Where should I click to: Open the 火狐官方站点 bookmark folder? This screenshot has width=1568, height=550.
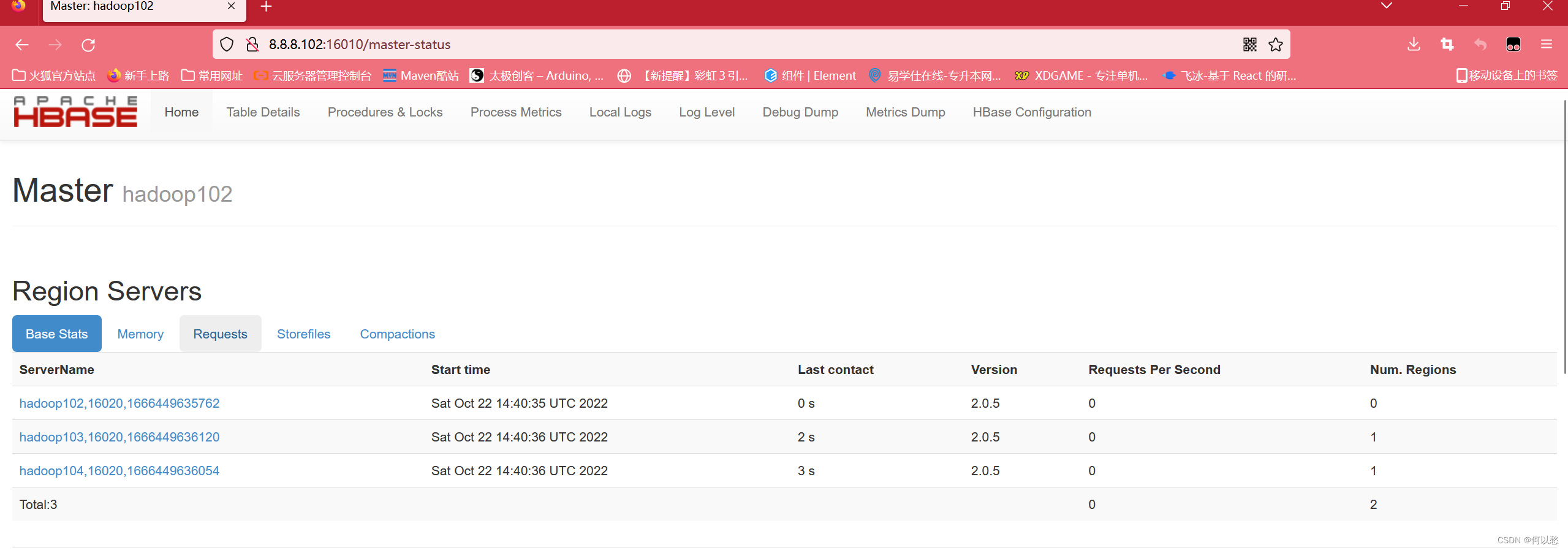click(x=54, y=75)
